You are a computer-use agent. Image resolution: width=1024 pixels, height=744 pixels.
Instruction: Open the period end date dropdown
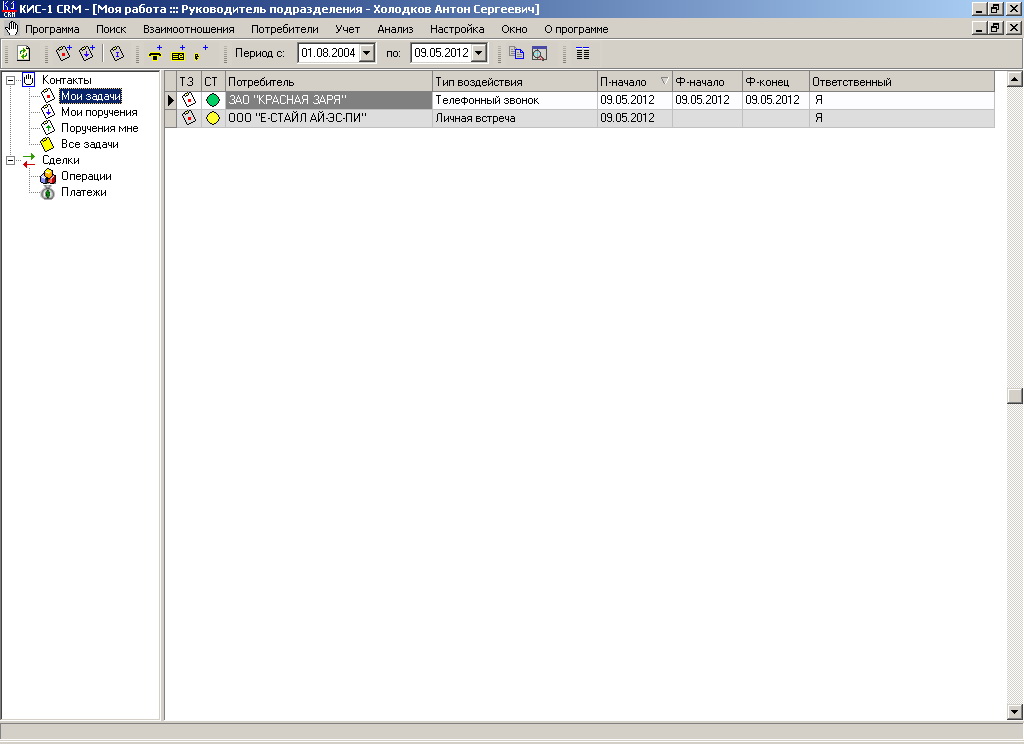(479, 53)
